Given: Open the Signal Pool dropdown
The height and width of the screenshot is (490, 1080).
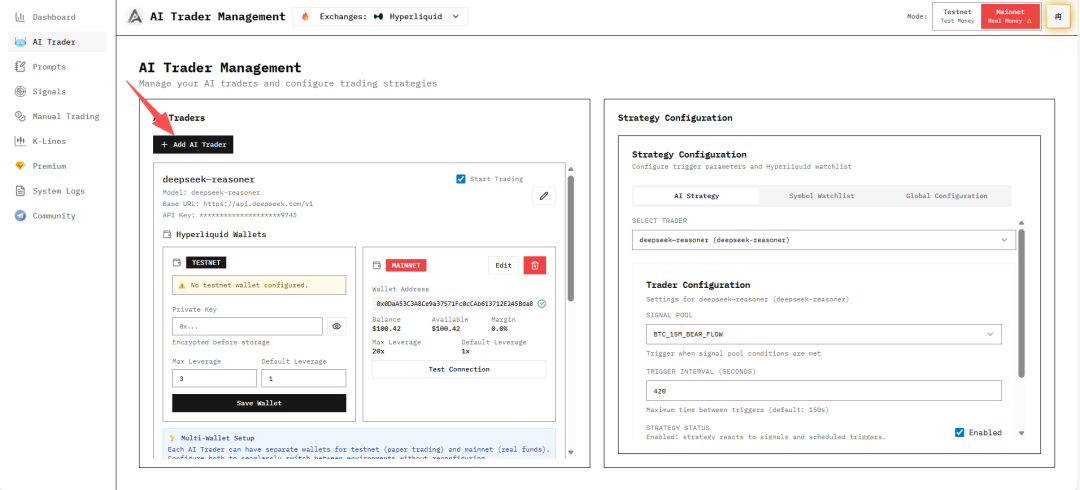Looking at the screenshot, I should point(823,334).
